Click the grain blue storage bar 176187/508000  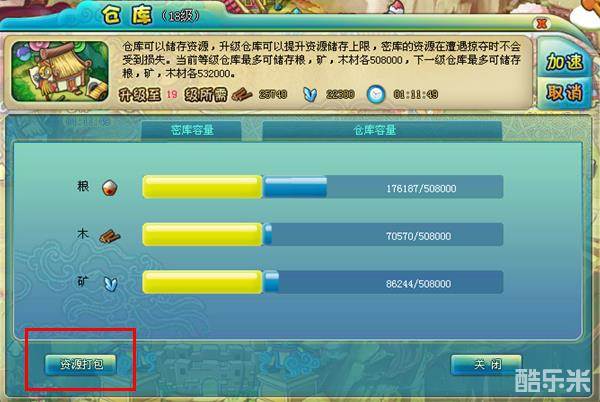point(383,187)
